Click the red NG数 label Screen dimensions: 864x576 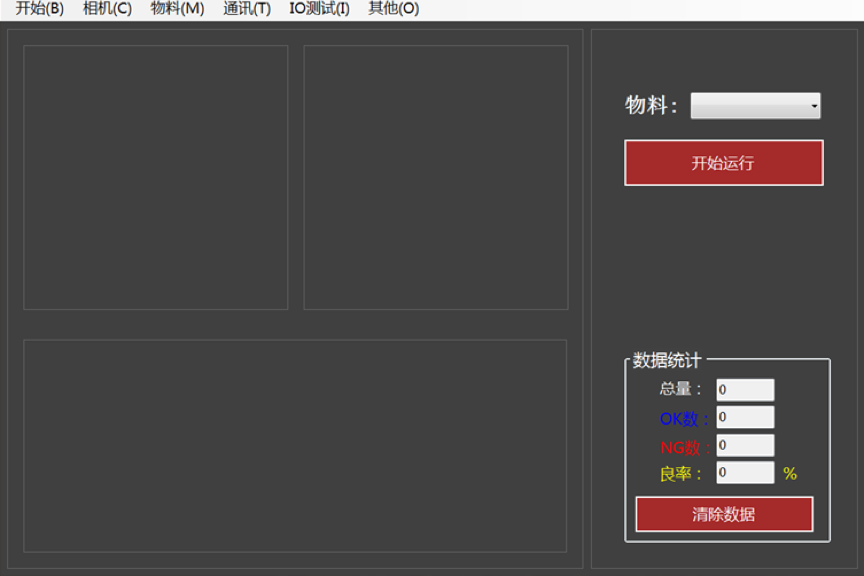point(685,447)
